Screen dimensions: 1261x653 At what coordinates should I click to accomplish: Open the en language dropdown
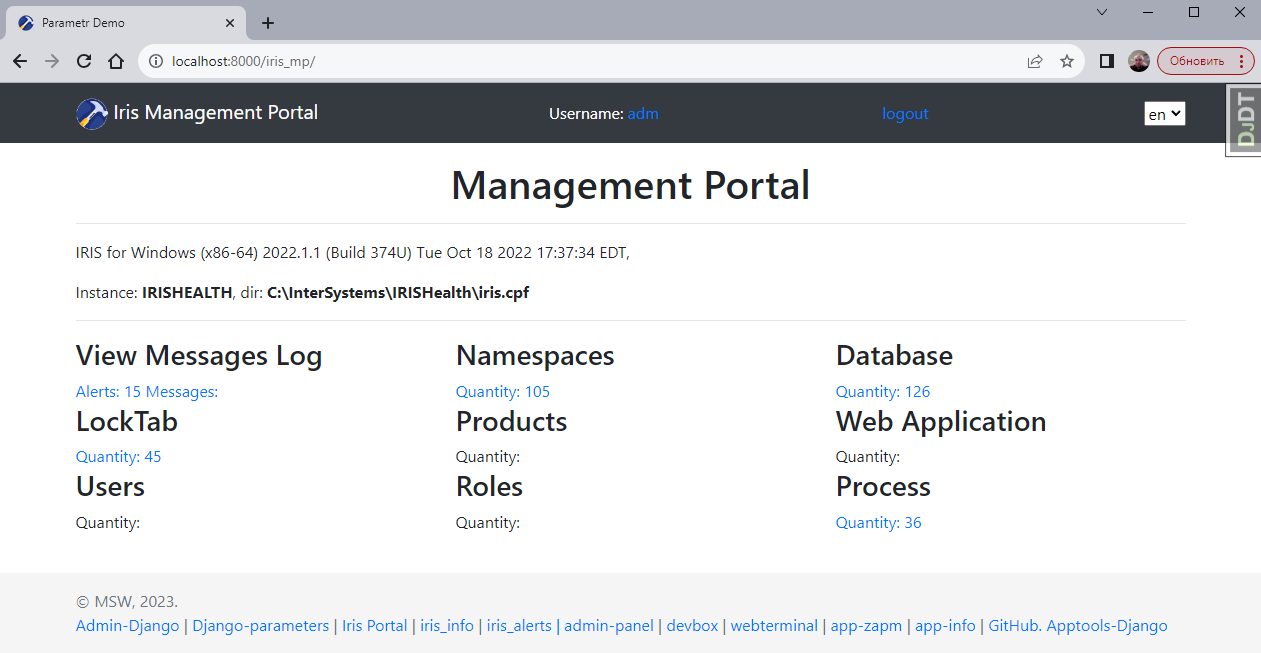coord(1165,114)
